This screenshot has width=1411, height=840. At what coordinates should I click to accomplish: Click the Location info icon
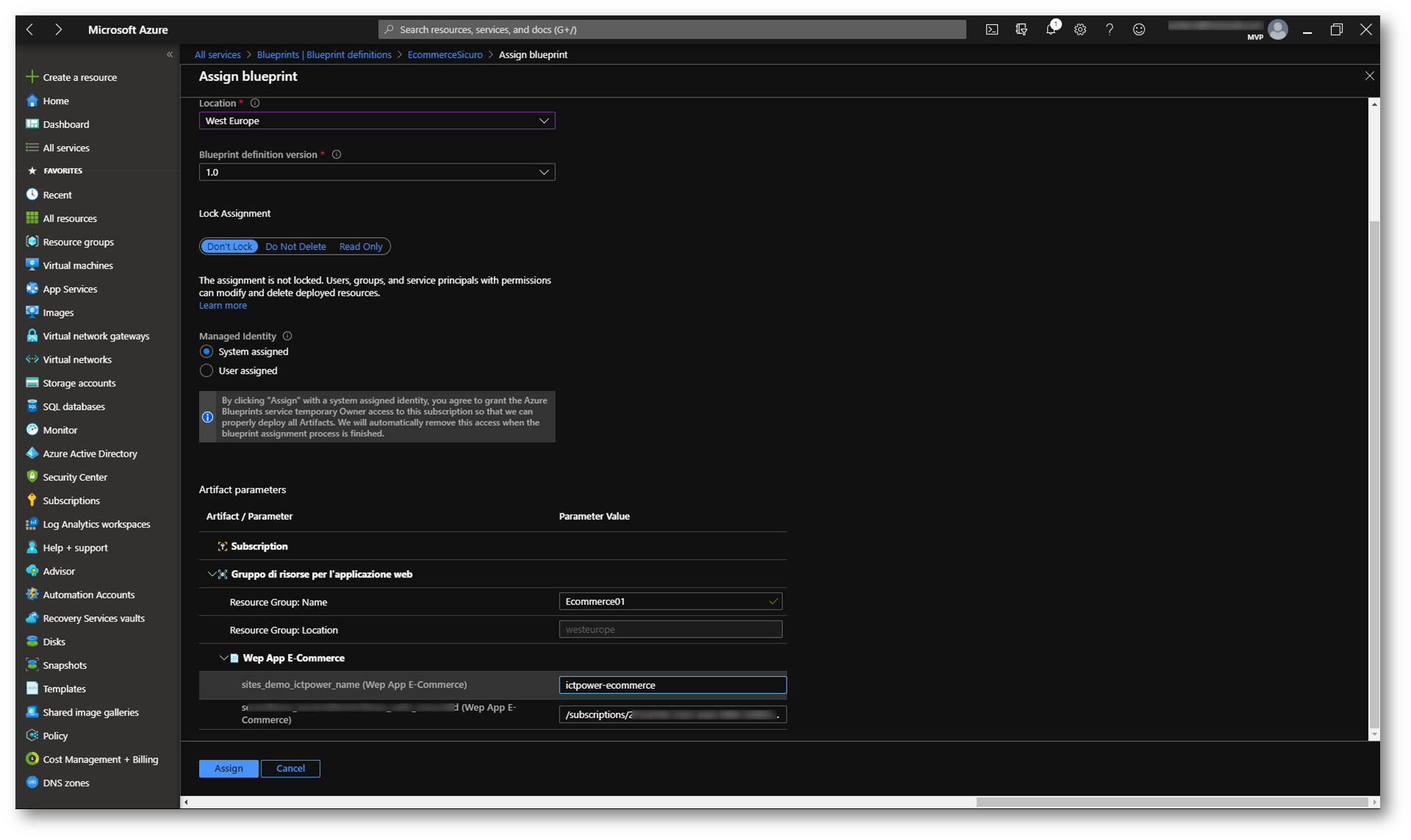pyautogui.click(x=255, y=104)
